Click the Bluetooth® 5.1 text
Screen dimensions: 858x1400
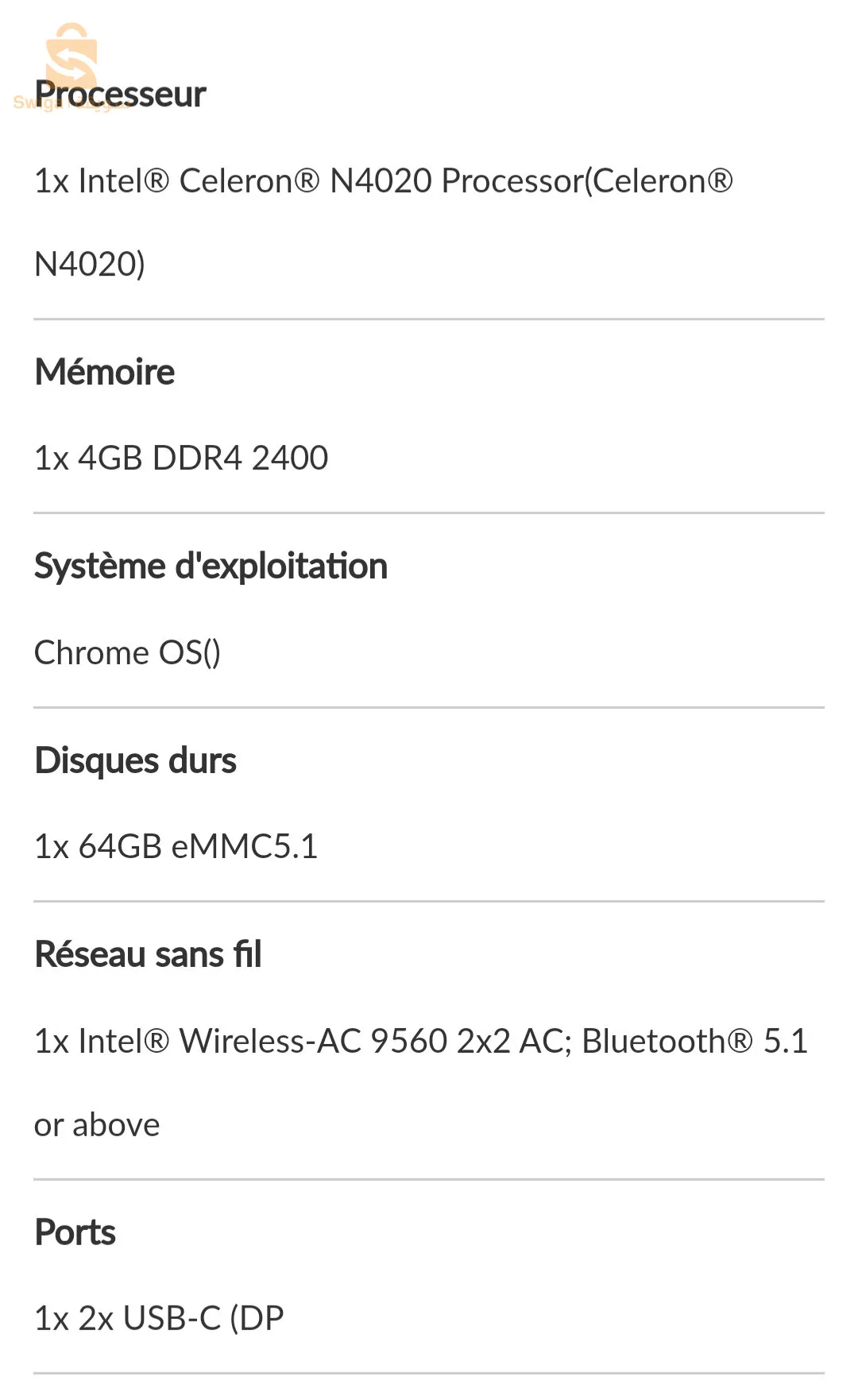tap(694, 1041)
